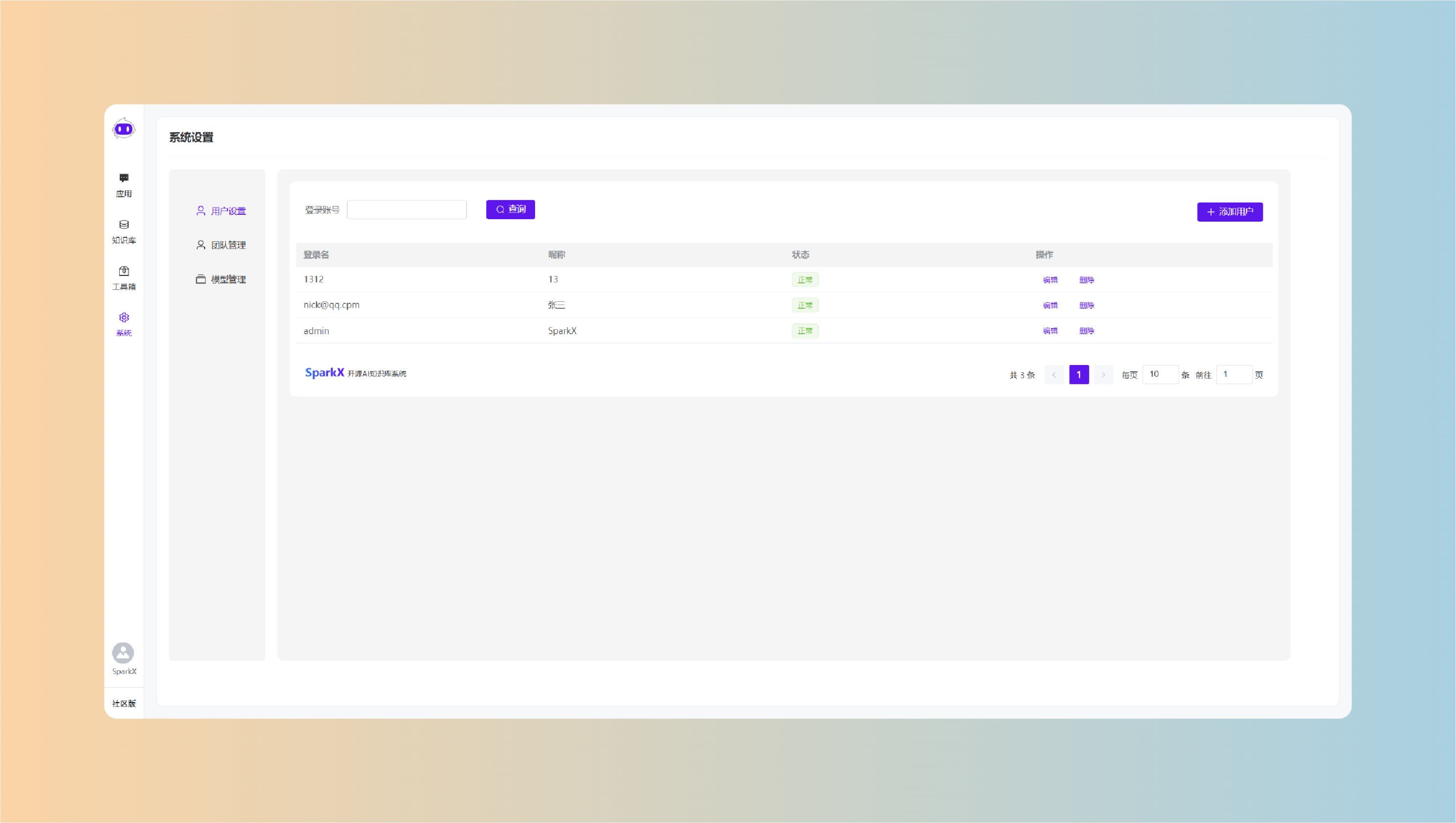1456x823 pixels.
Task: Click 编辑 for user 1312
Action: [x=1050, y=280]
